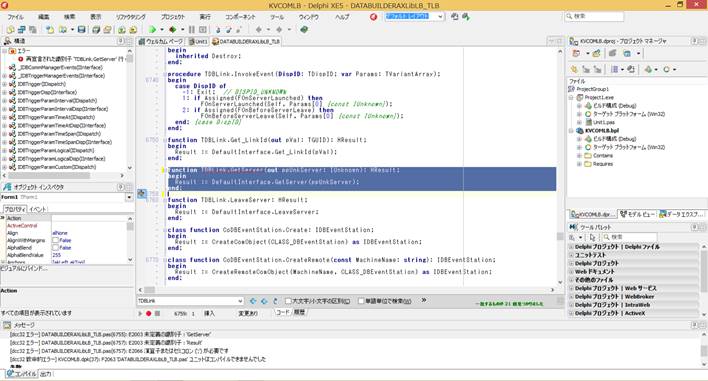Screen dimensions: 708x381
Task: Click the desktop save icon beside layout dropdown
Action: pos(455,17)
